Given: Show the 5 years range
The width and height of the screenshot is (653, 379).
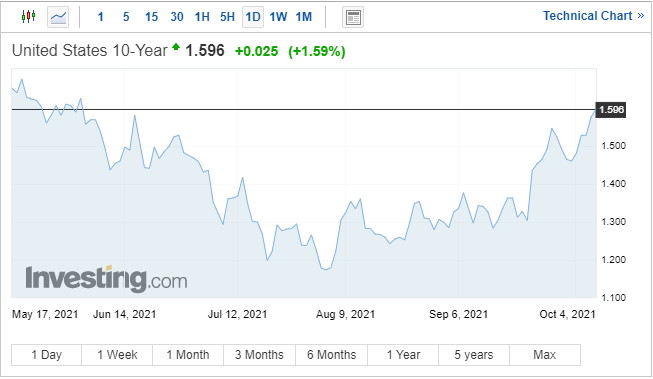Looking at the screenshot, I should (474, 355).
